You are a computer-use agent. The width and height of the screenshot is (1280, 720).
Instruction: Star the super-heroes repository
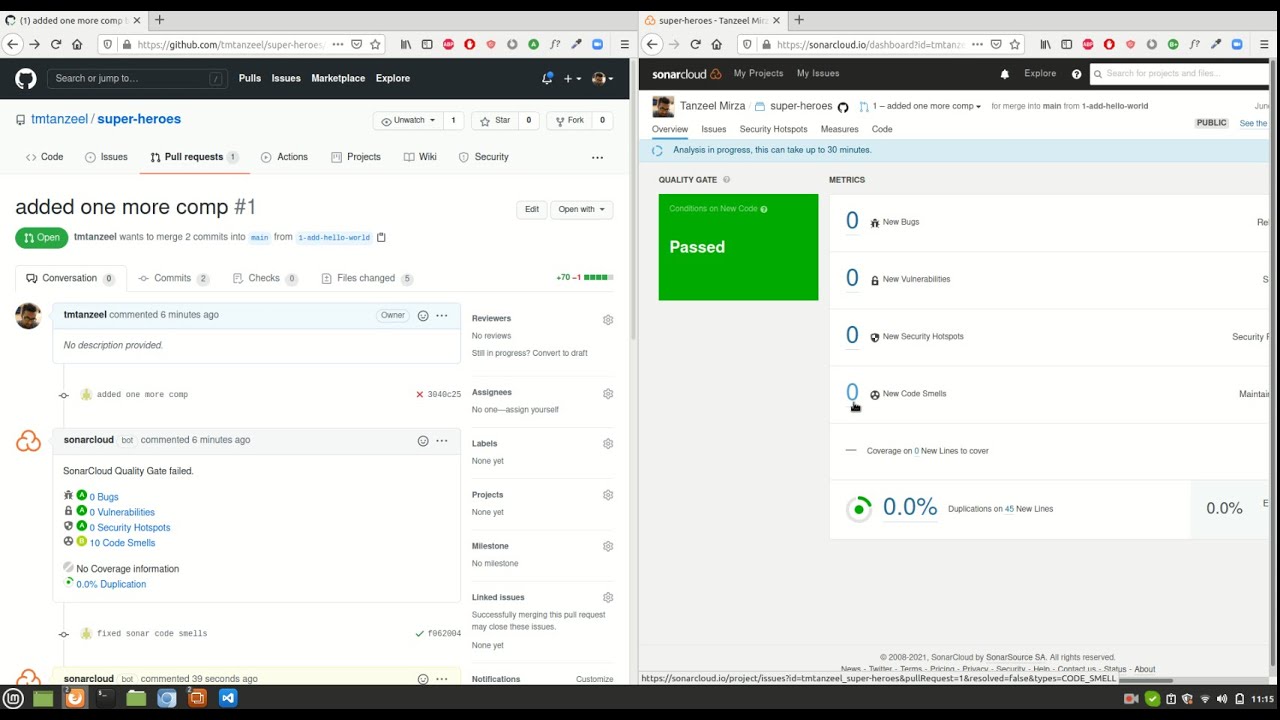[x=496, y=120]
